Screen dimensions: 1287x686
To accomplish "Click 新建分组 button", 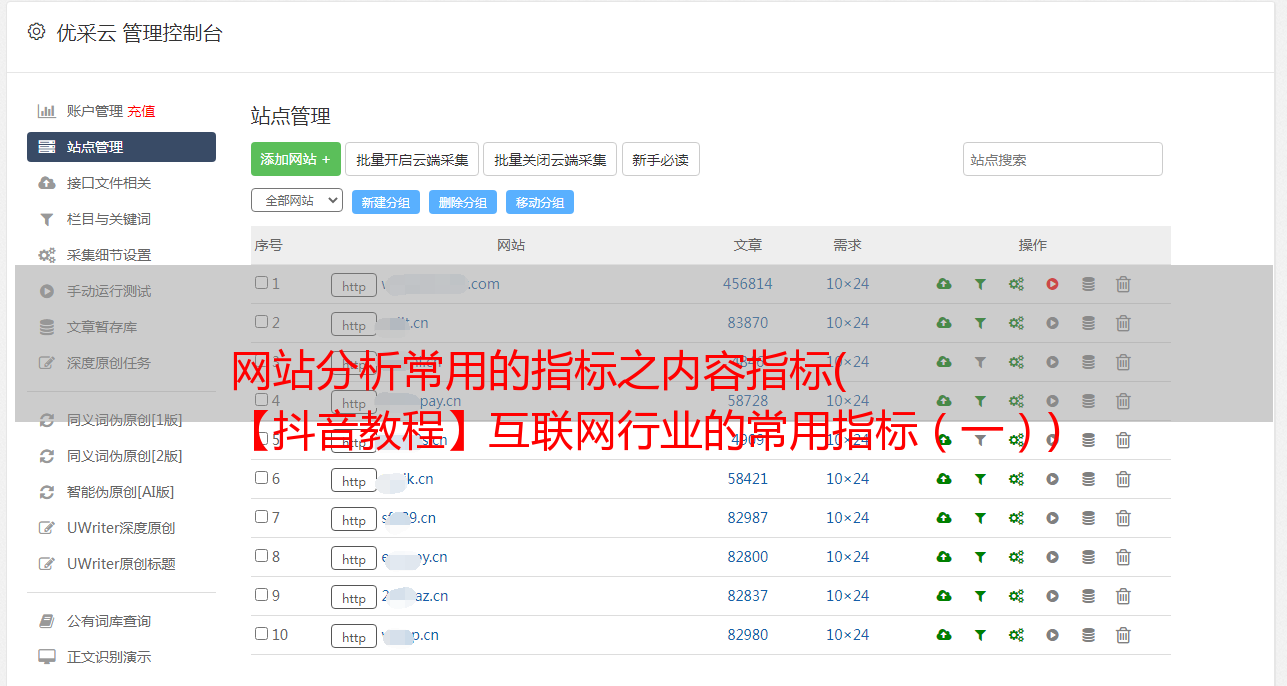I will point(386,202).
